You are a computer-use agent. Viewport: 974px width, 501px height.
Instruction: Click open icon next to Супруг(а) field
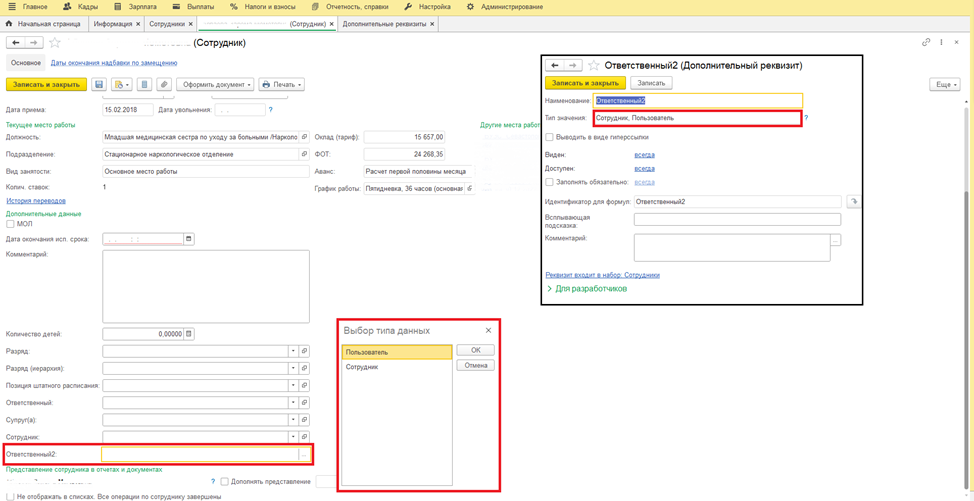coord(304,420)
